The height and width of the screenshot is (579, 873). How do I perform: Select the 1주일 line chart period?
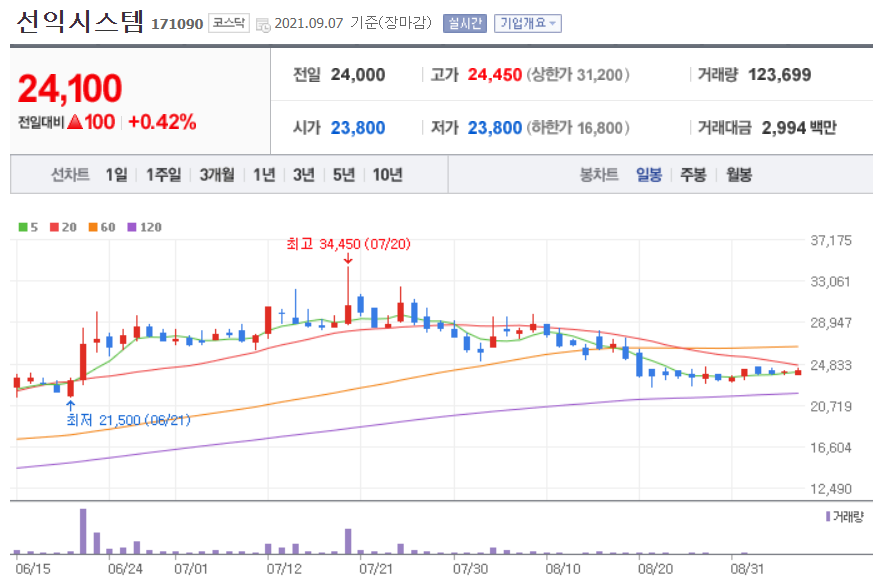pos(163,175)
